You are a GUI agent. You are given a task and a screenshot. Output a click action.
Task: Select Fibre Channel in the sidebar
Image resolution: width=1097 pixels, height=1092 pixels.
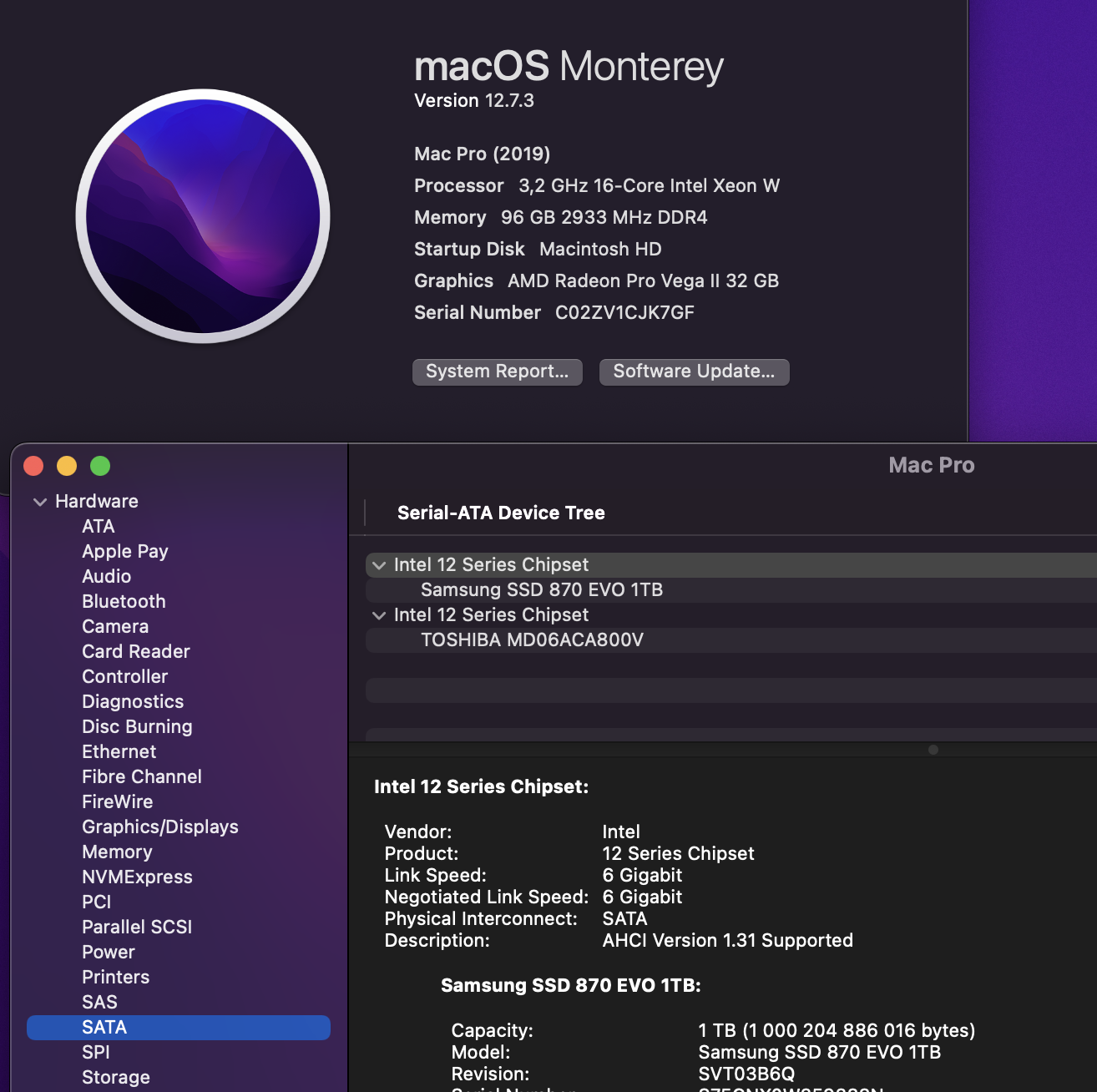[142, 777]
